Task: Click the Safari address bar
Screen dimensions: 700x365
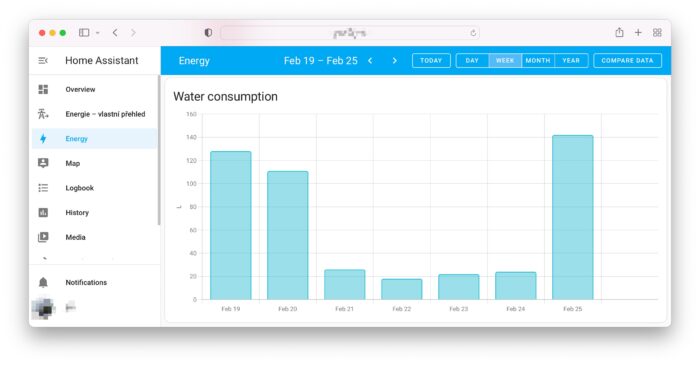Action: tap(350, 33)
